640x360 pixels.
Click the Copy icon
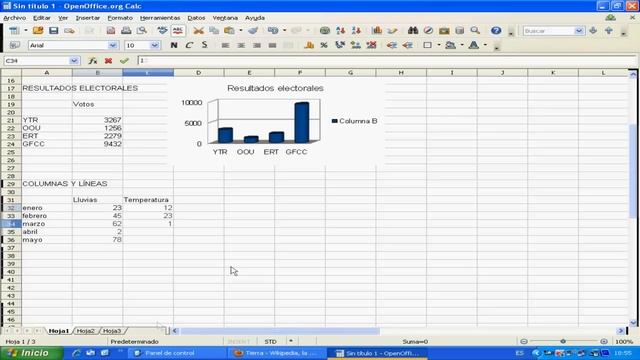point(214,31)
